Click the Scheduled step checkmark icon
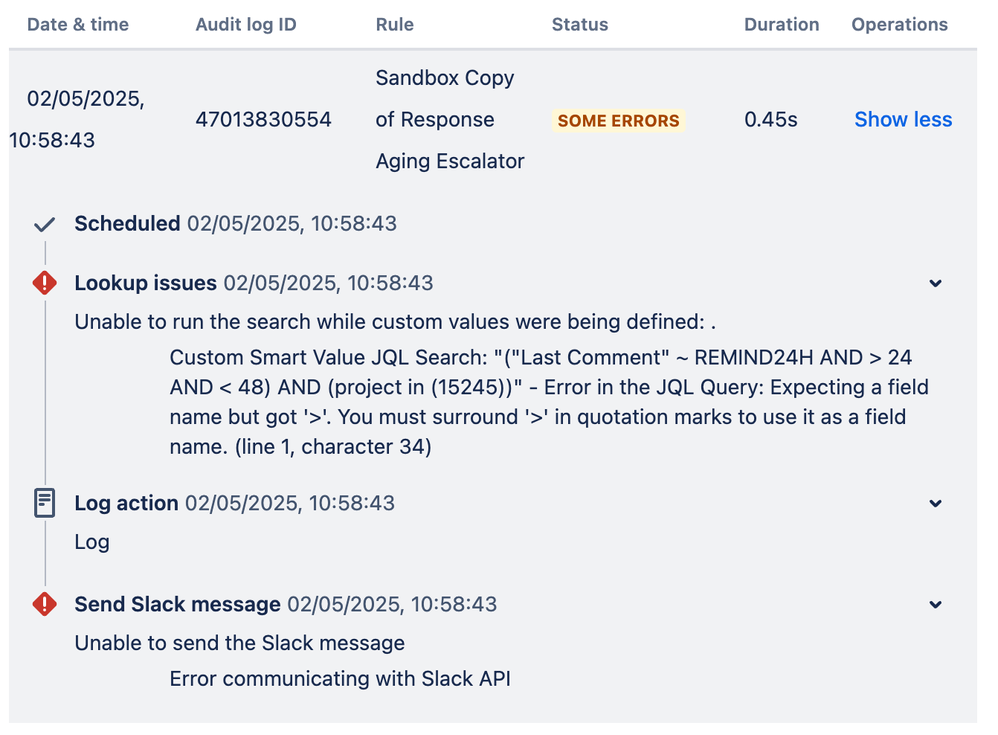This screenshot has height=735, width=998. click(x=45, y=224)
